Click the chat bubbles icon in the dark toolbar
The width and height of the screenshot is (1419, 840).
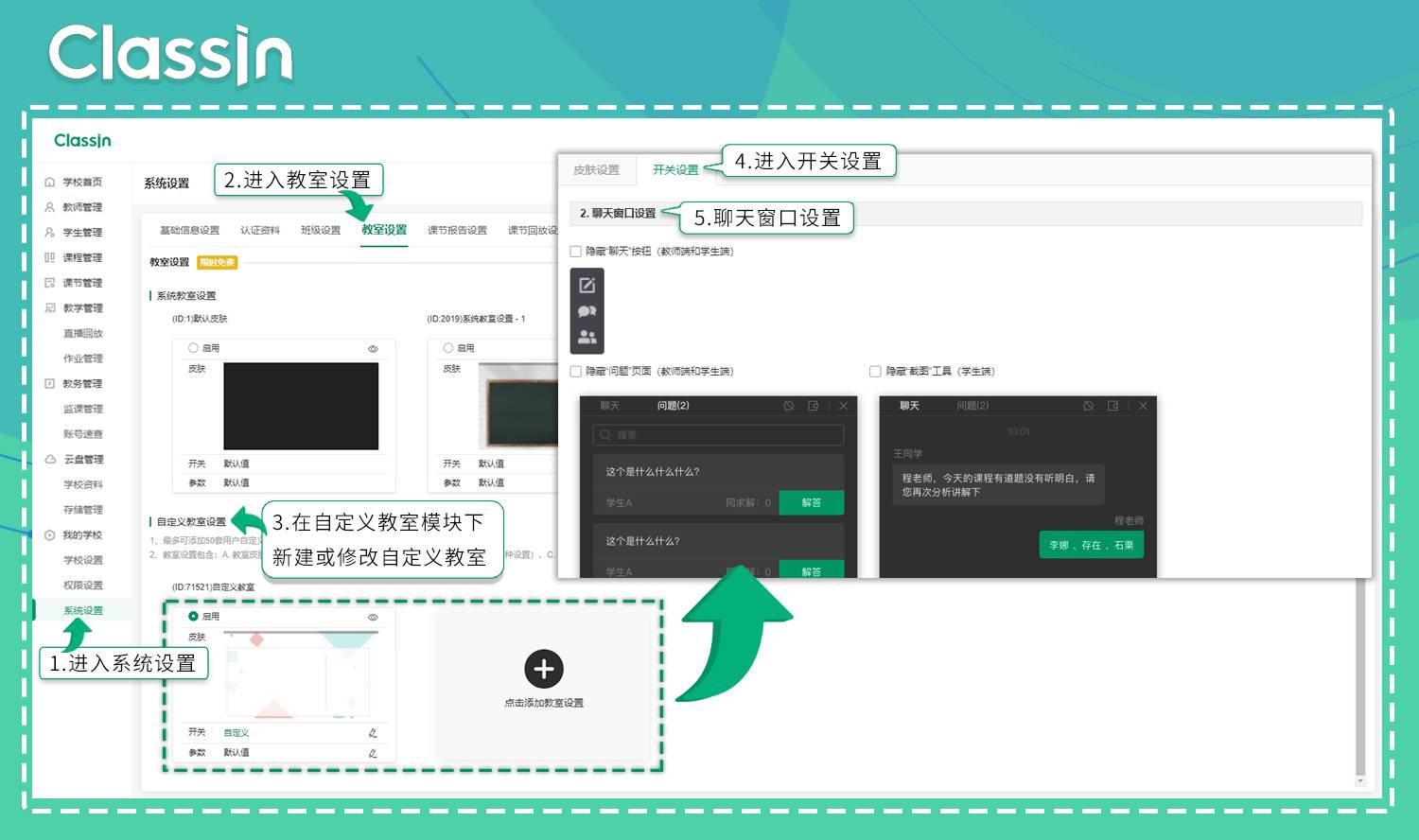[x=587, y=311]
